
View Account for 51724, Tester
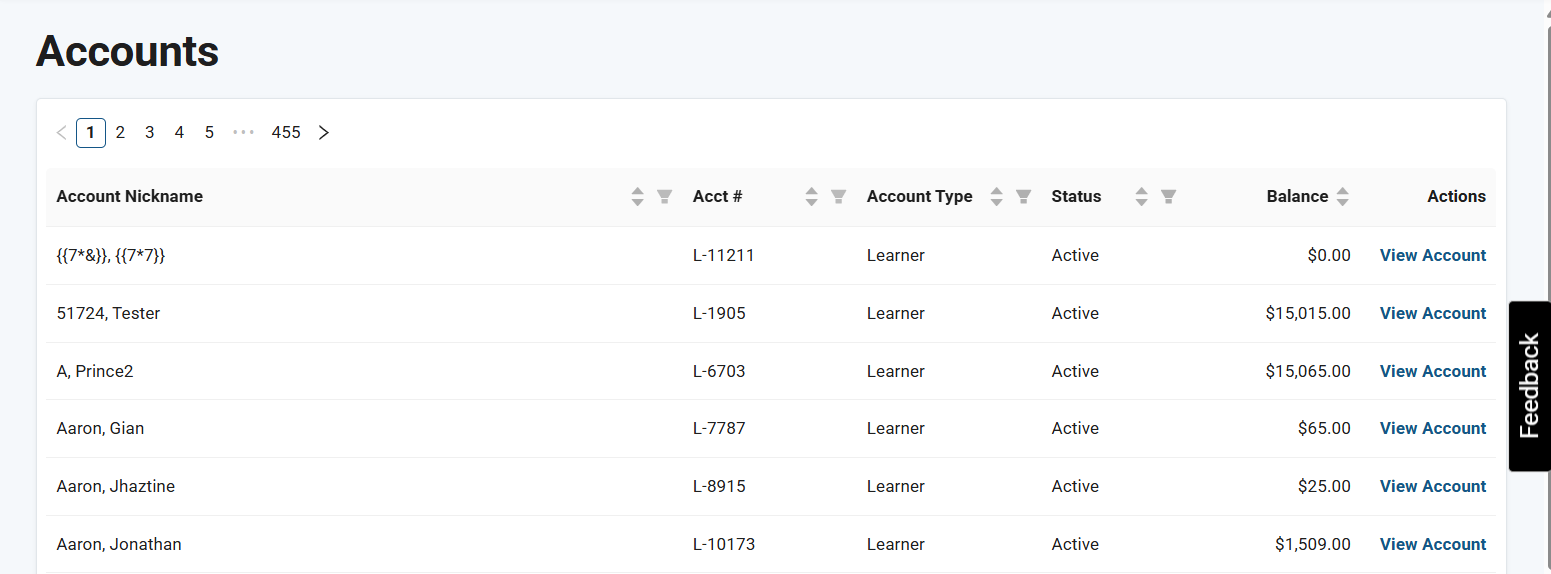point(1432,314)
